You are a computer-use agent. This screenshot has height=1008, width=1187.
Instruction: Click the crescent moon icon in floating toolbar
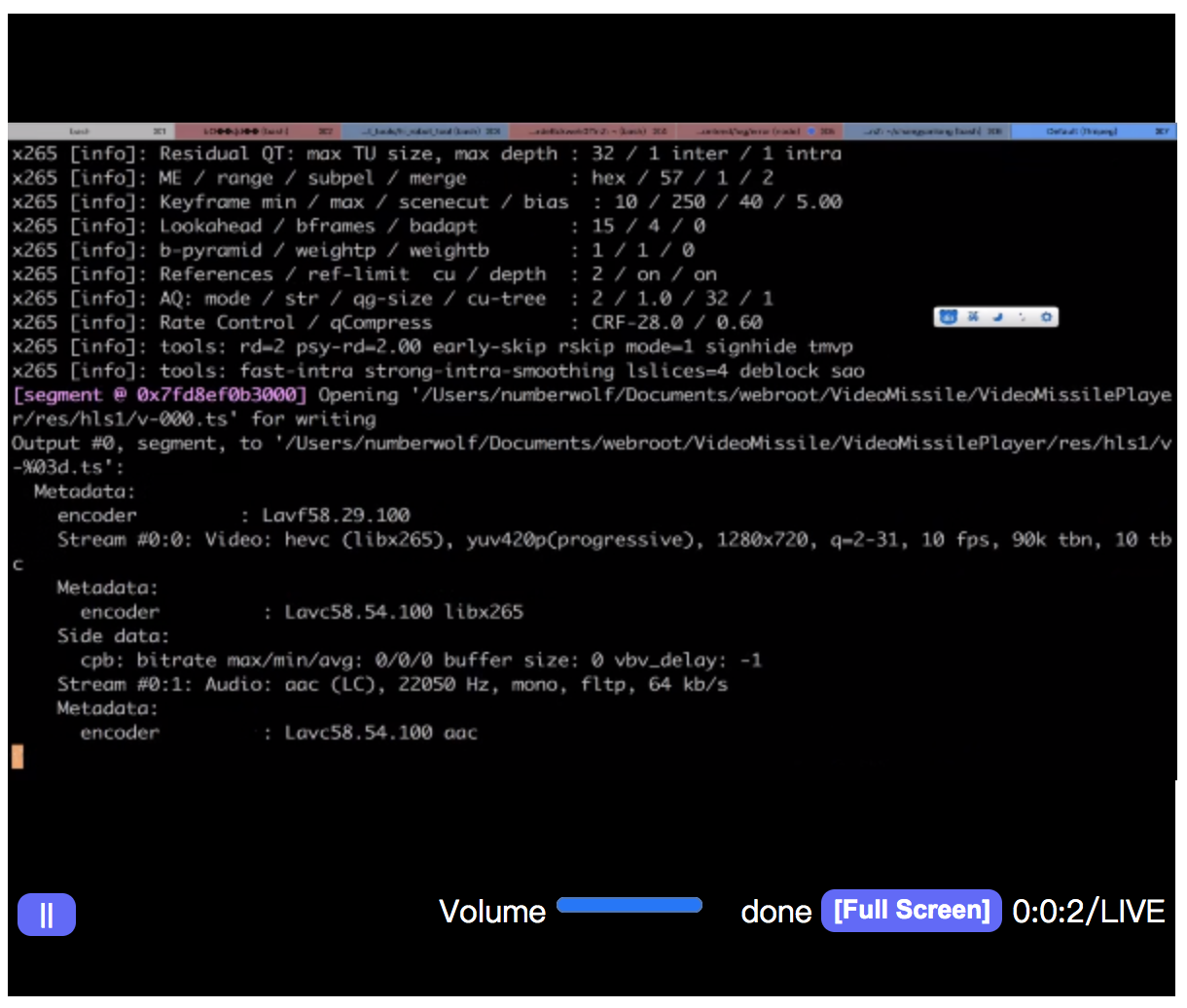997,317
